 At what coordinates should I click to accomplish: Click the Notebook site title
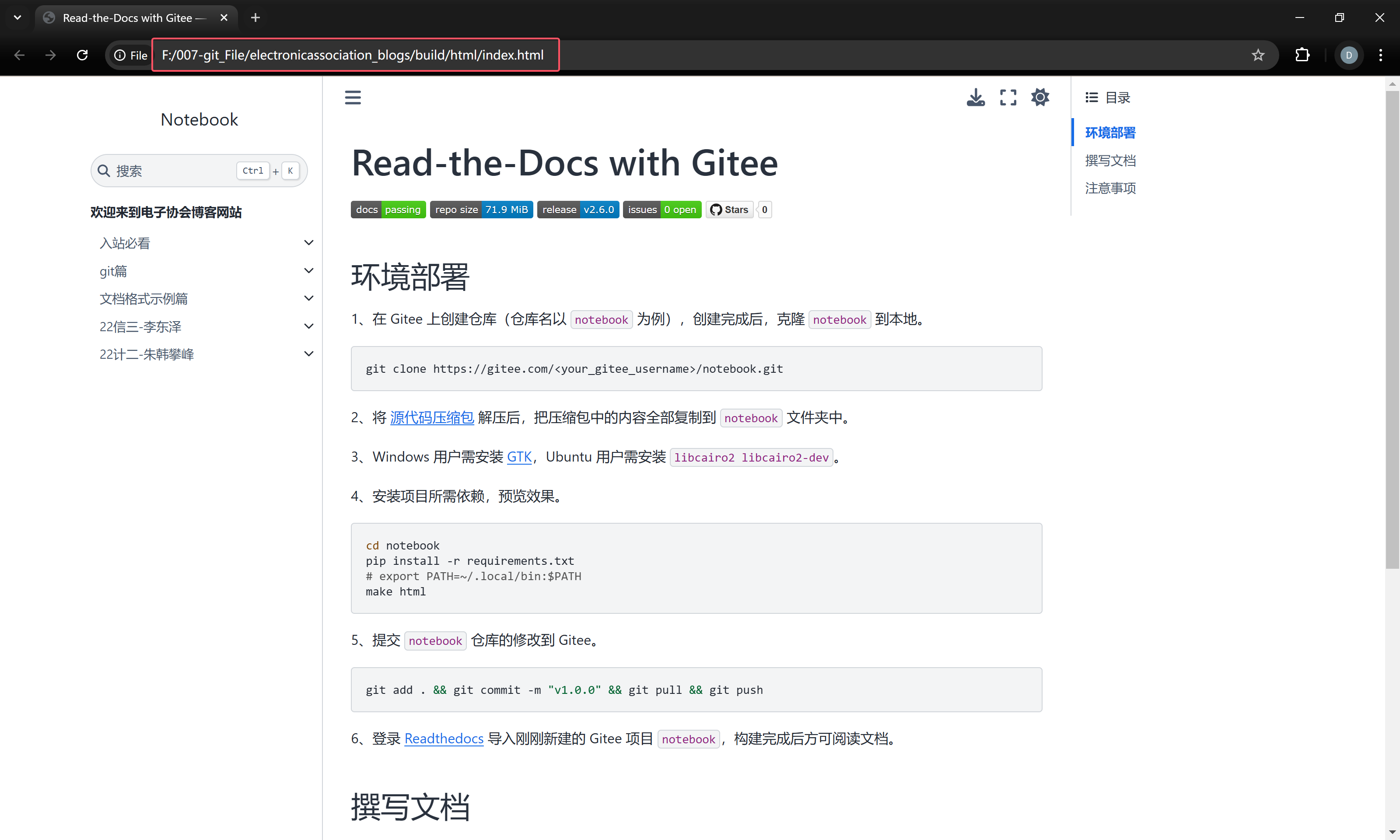pos(199,119)
